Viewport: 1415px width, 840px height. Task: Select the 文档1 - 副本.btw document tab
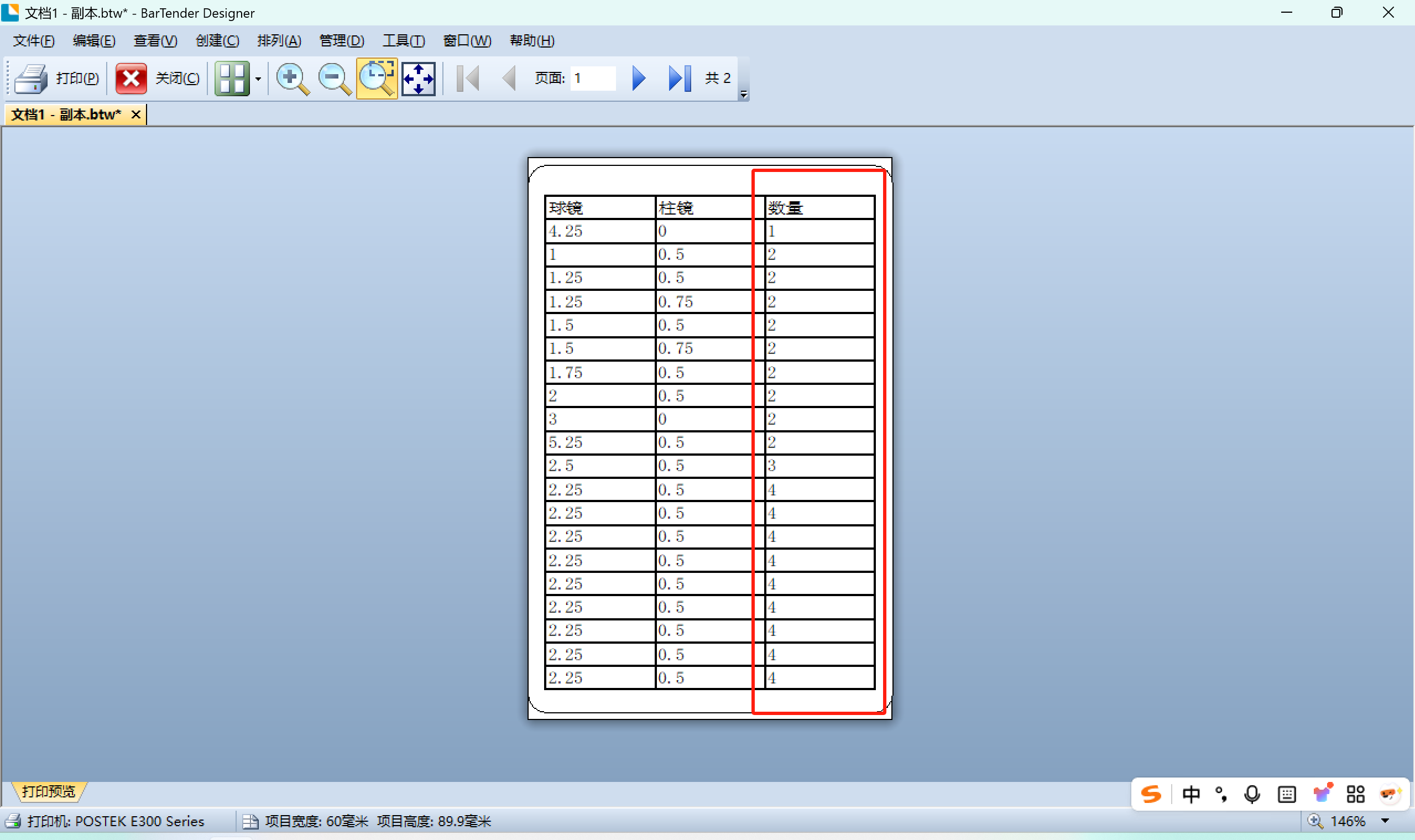click(66, 114)
